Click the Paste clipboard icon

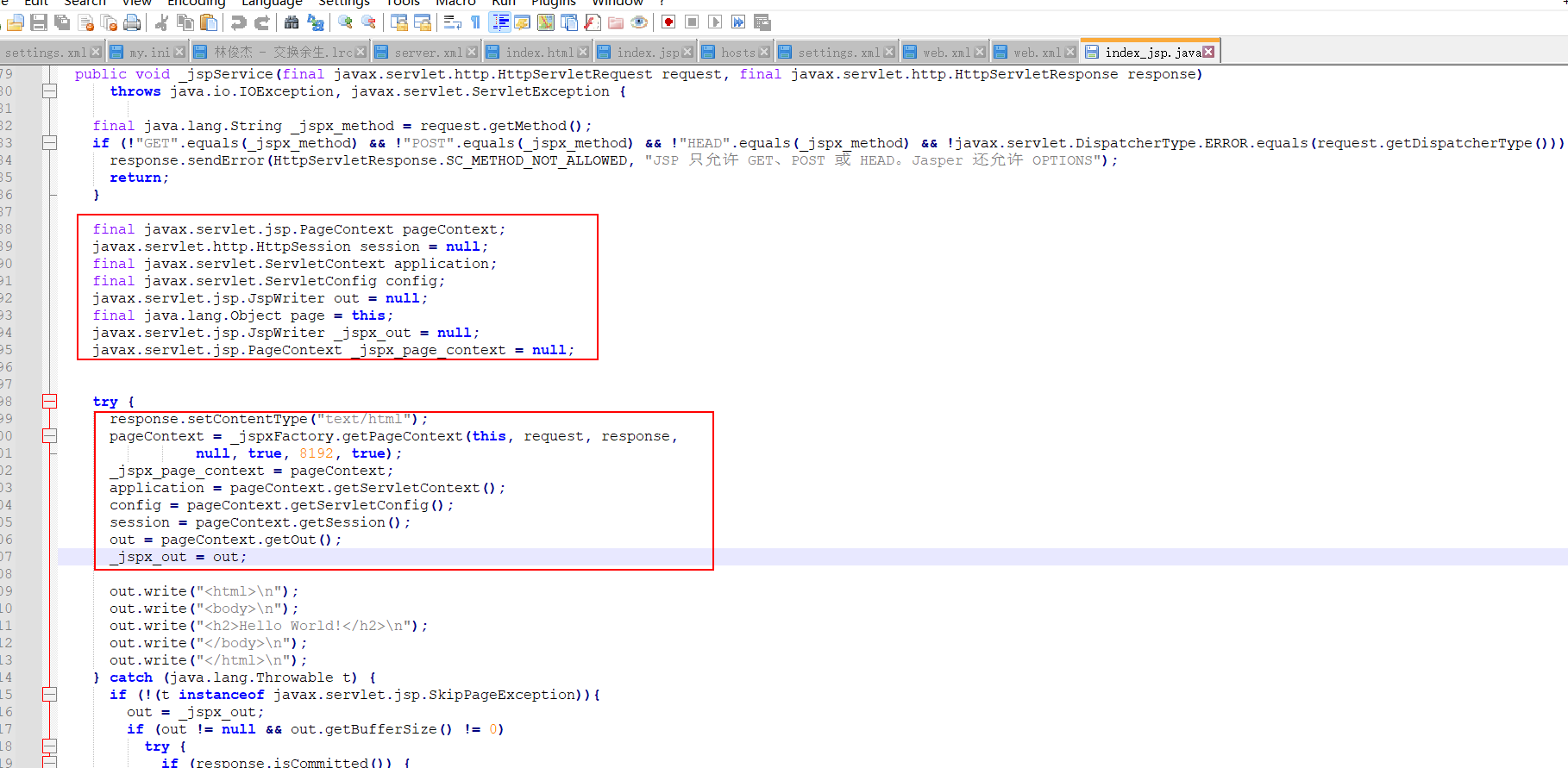pos(208,22)
